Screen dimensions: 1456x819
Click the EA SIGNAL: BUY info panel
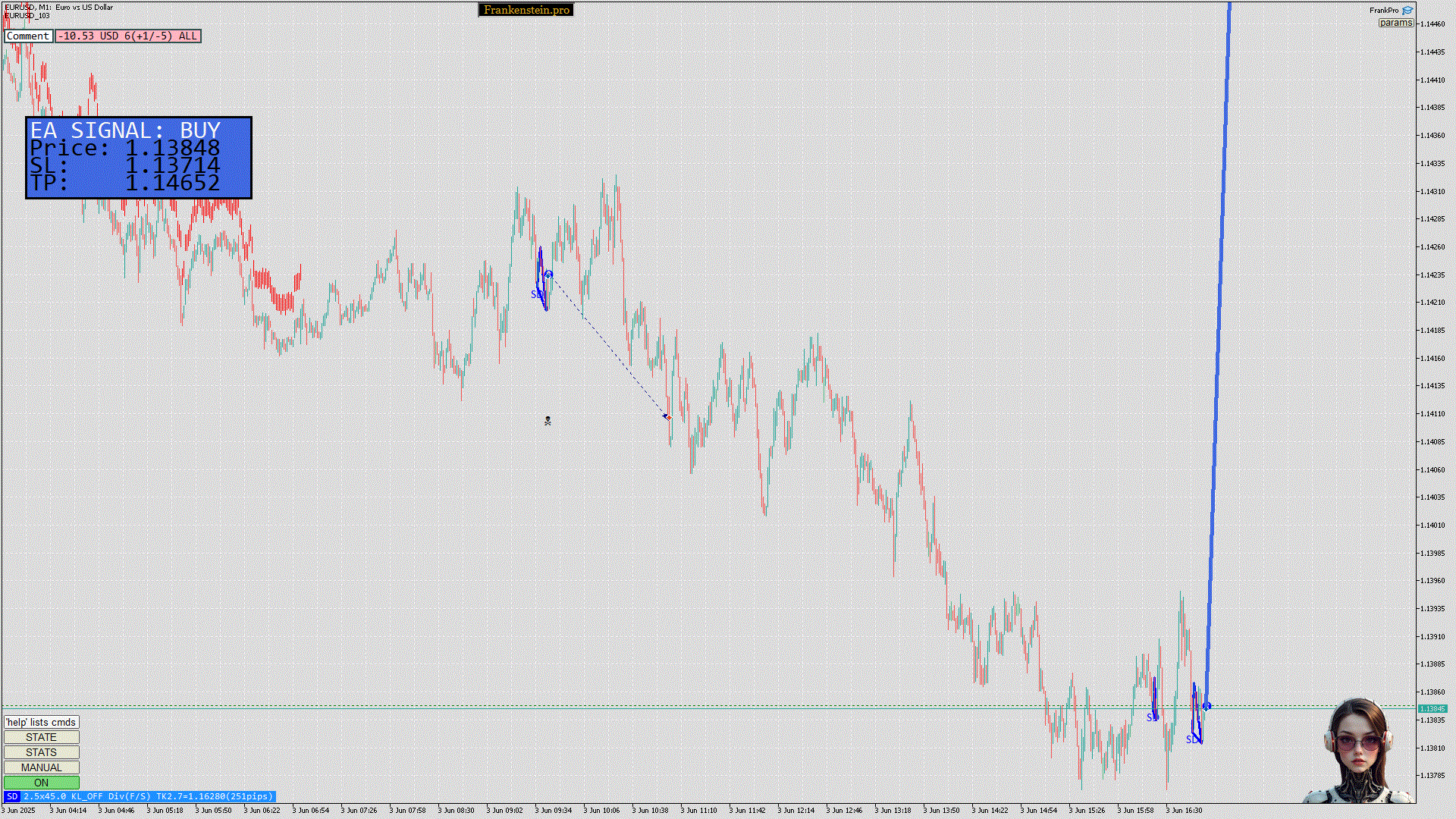point(139,158)
